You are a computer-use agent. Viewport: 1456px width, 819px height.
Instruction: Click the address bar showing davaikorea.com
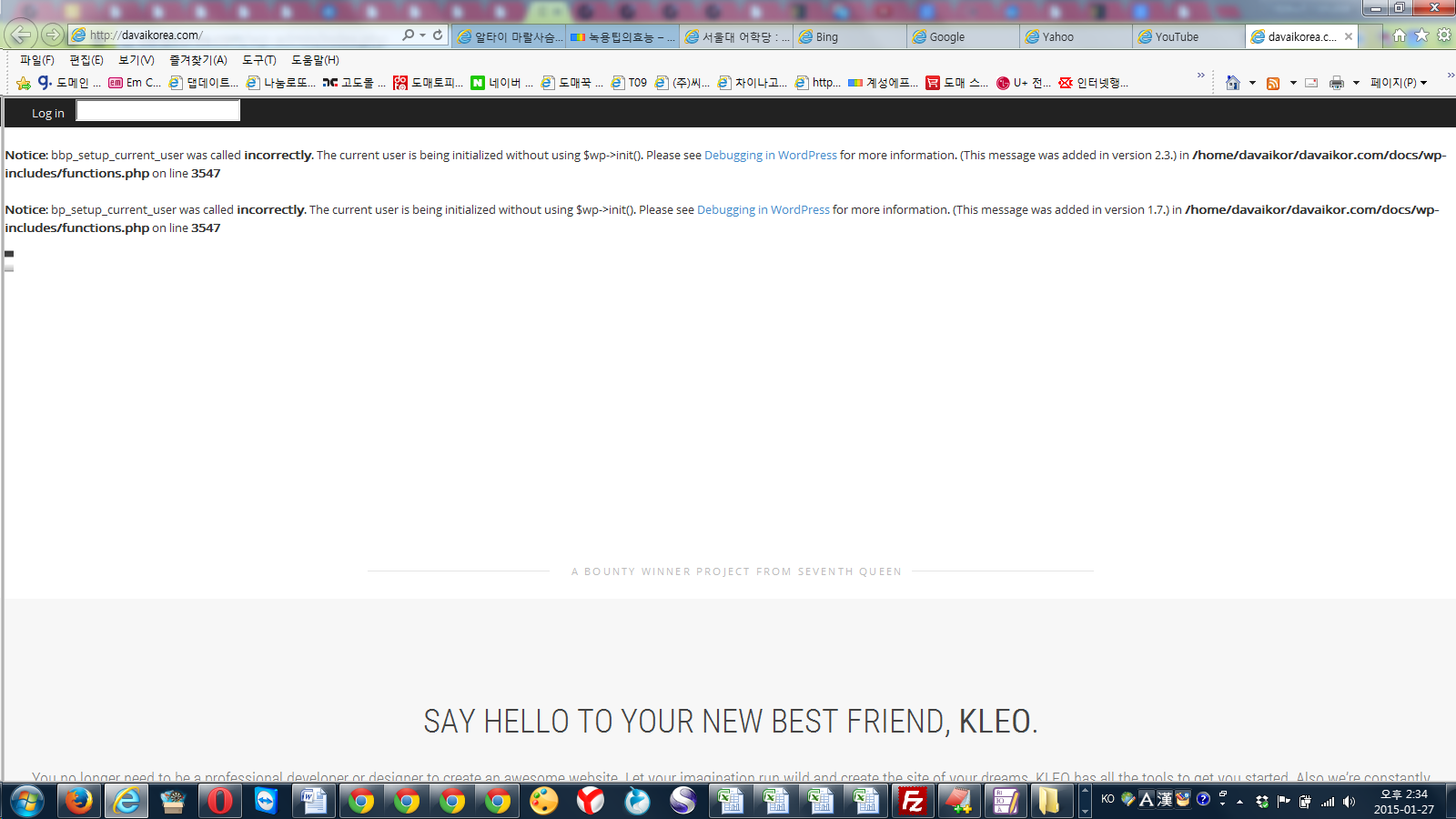click(x=237, y=35)
